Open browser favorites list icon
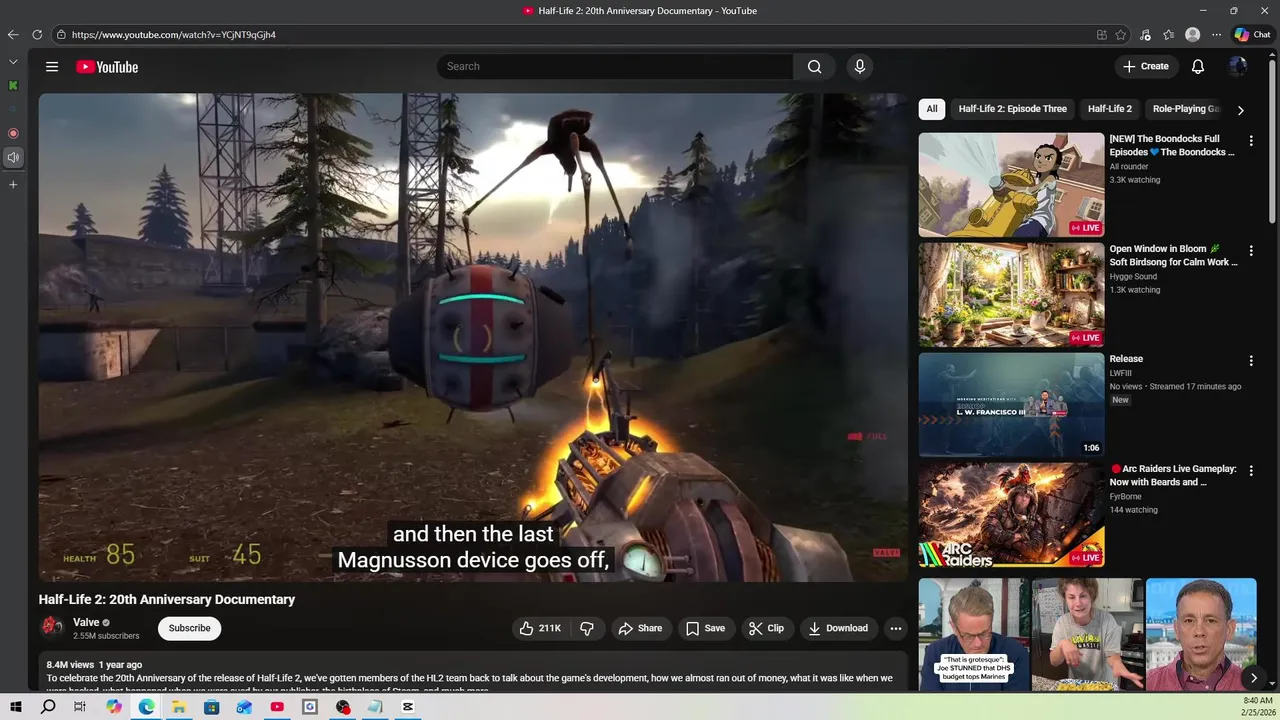 (1168, 34)
